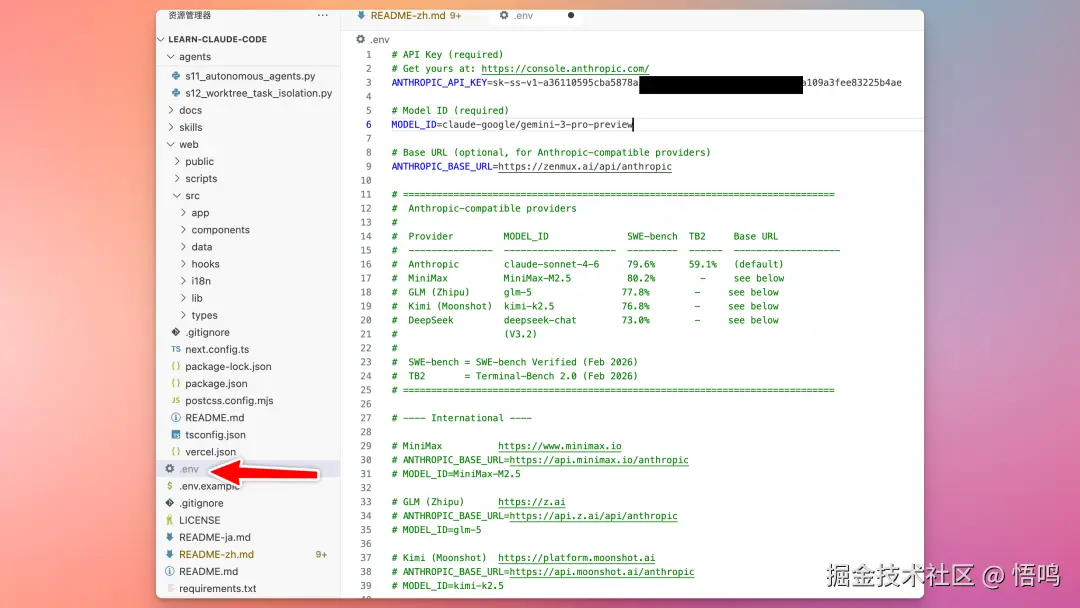This screenshot has height=608, width=1080.
Task: Click the markdown icon of README-zh.md in explorer
Action: (x=169, y=554)
